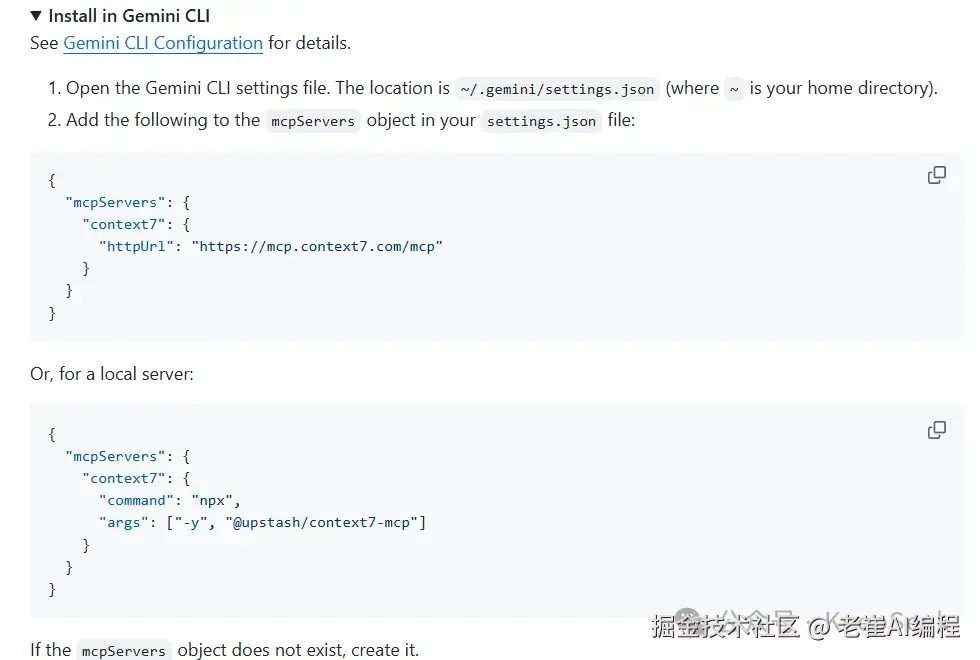Copy the httpUrl JSON snippet using copy icon
This screenshot has width=980, height=660.
pyautogui.click(x=936, y=175)
